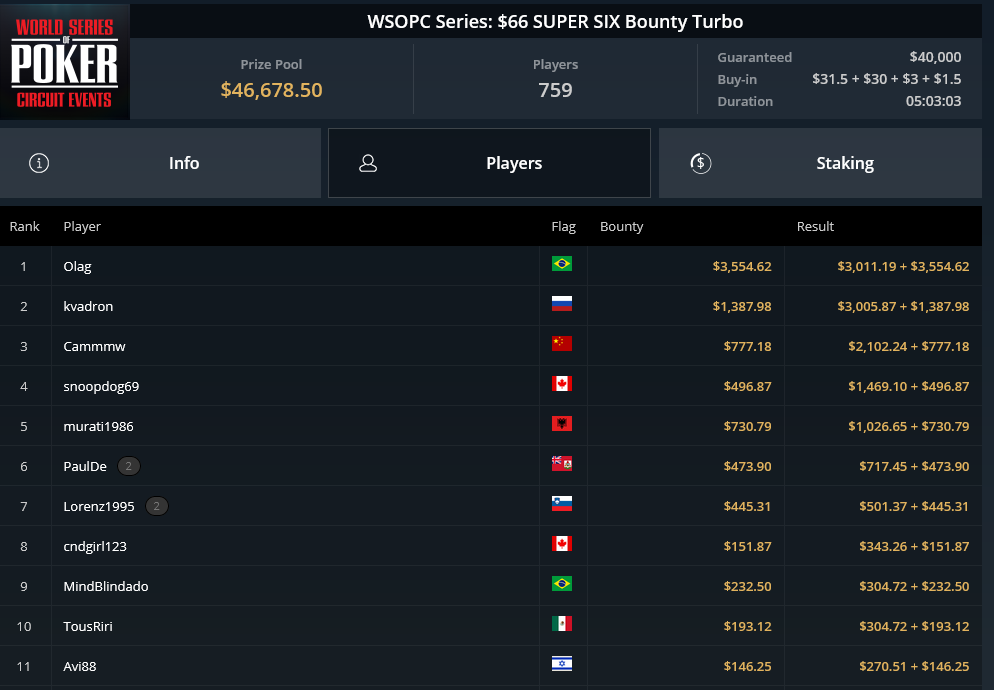The width and height of the screenshot is (994, 690).
Task: Select the MindBlindado player row
Action: point(491,586)
